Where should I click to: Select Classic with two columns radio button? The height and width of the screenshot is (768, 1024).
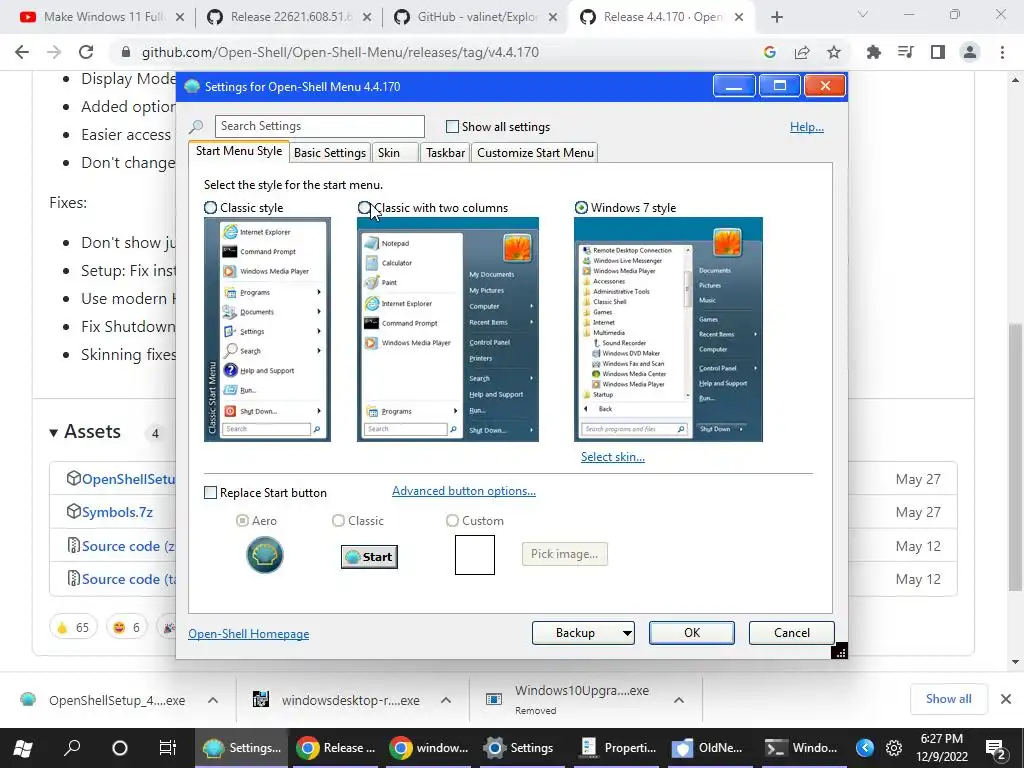coord(364,208)
